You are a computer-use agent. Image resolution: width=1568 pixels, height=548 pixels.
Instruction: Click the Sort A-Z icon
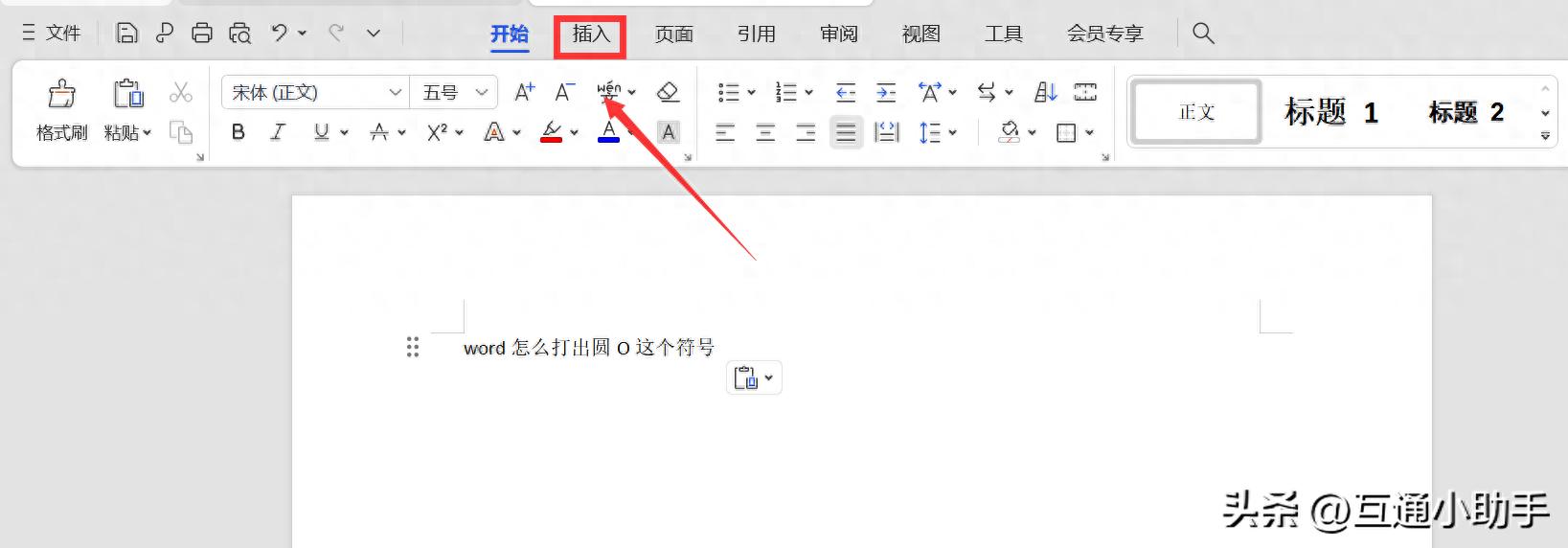tap(1045, 92)
